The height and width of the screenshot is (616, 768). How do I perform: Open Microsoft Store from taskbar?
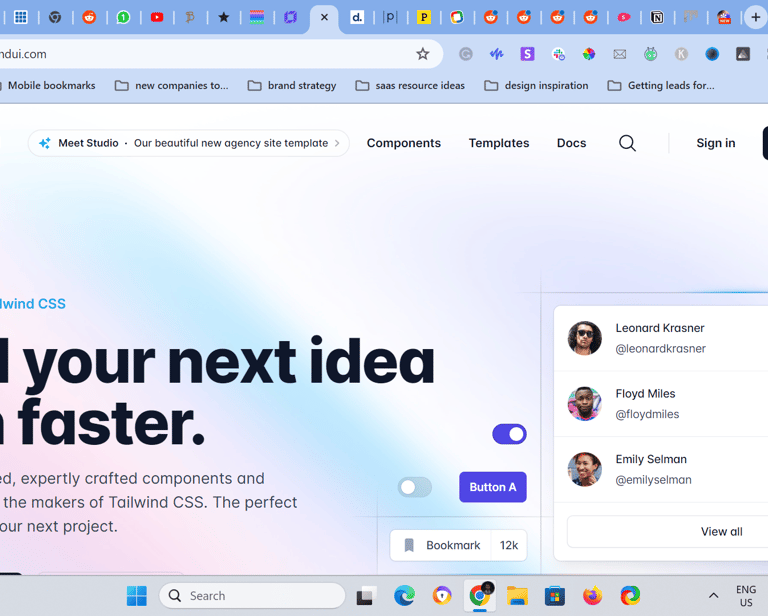(554, 596)
